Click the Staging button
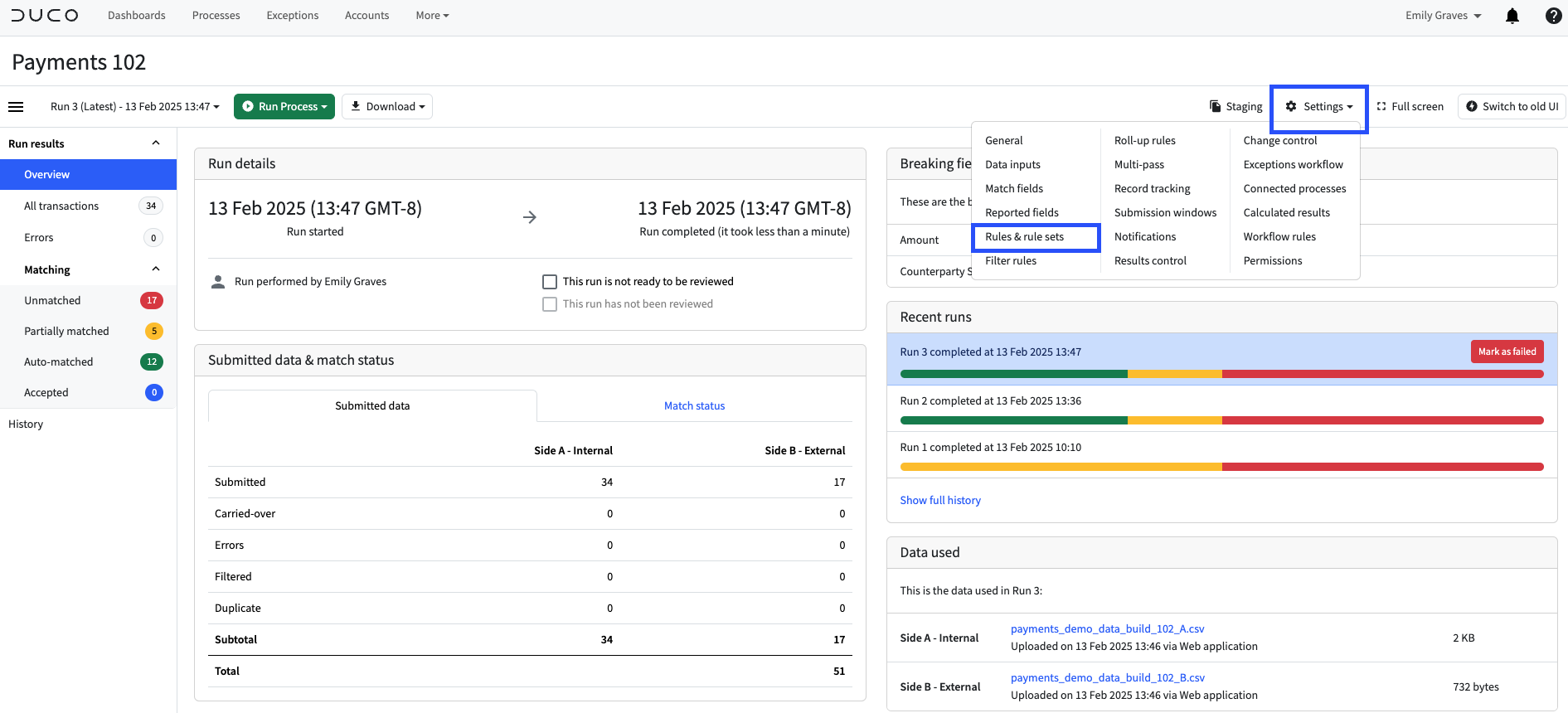The width and height of the screenshot is (1568, 713). coord(1236,106)
